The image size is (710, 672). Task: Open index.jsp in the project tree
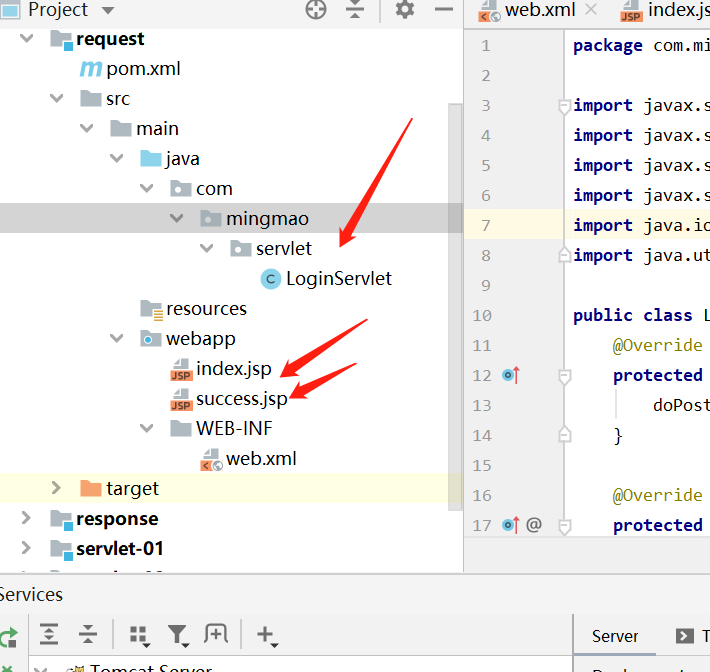tap(234, 369)
